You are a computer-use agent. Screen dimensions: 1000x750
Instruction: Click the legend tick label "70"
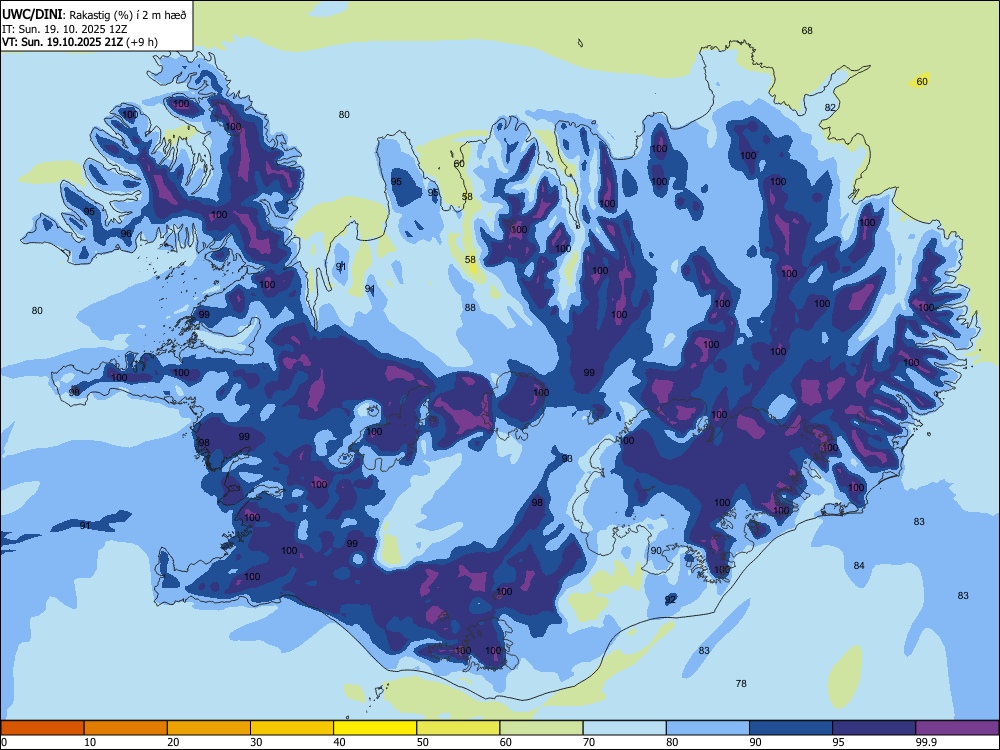click(x=589, y=742)
